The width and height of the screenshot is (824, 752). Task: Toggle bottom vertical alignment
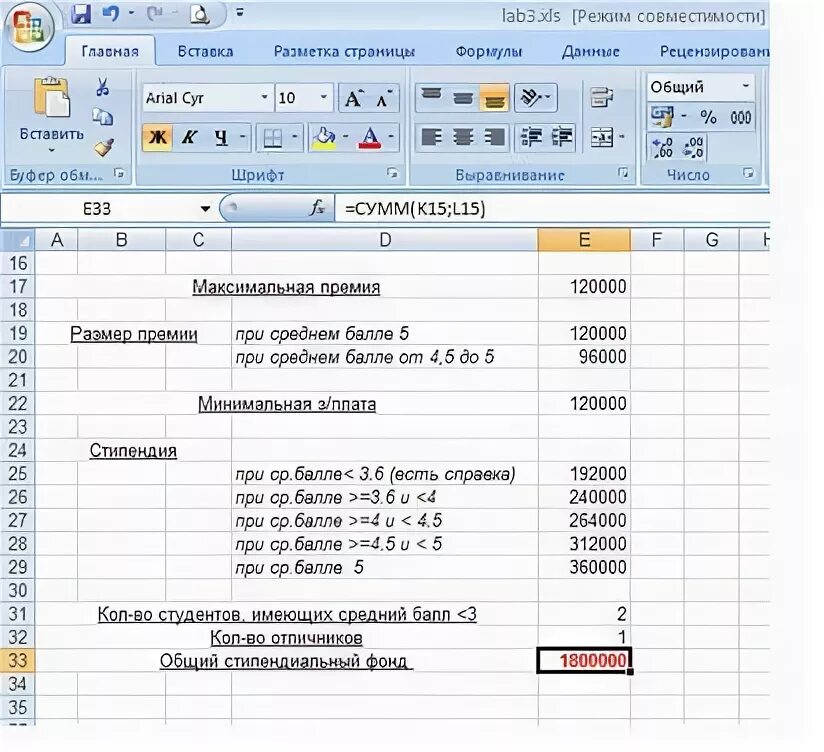tap(493, 98)
